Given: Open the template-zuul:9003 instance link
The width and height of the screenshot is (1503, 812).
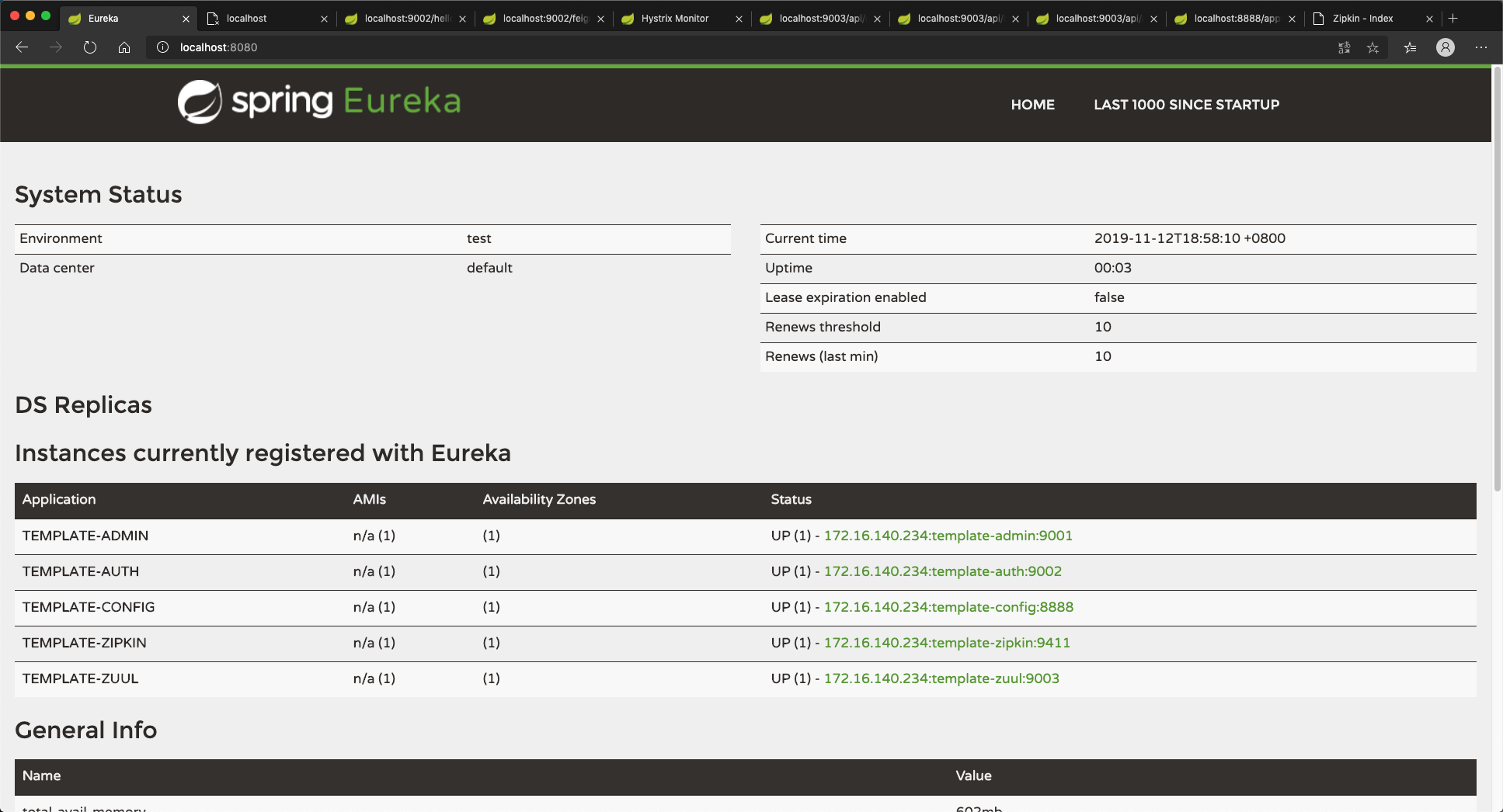Looking at the screenshot, I should (941, 678).
